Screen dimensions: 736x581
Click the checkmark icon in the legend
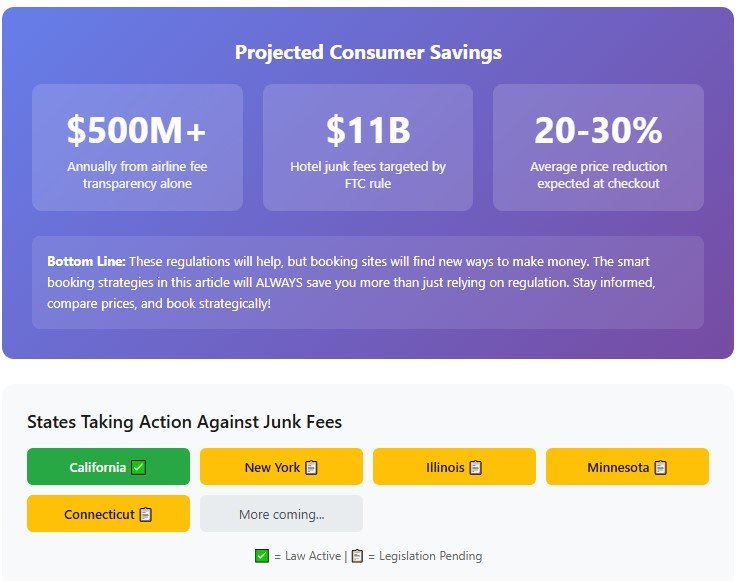tap(262, 556)
